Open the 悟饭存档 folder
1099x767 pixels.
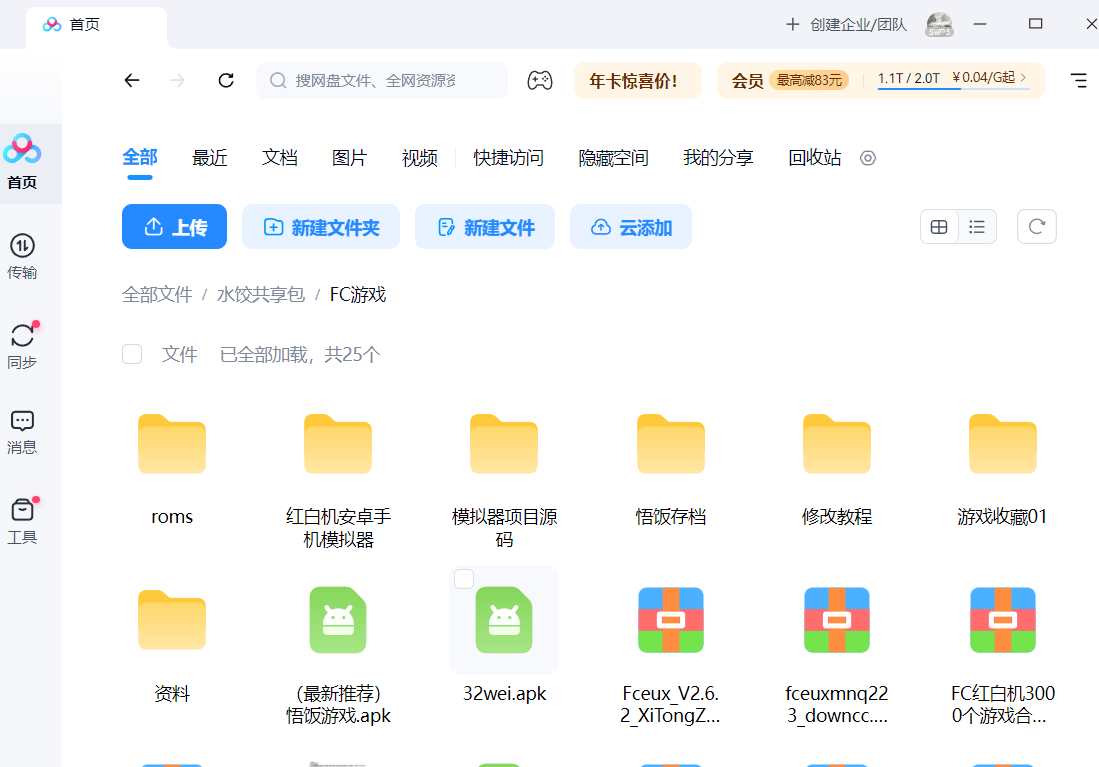click(671, 444)
